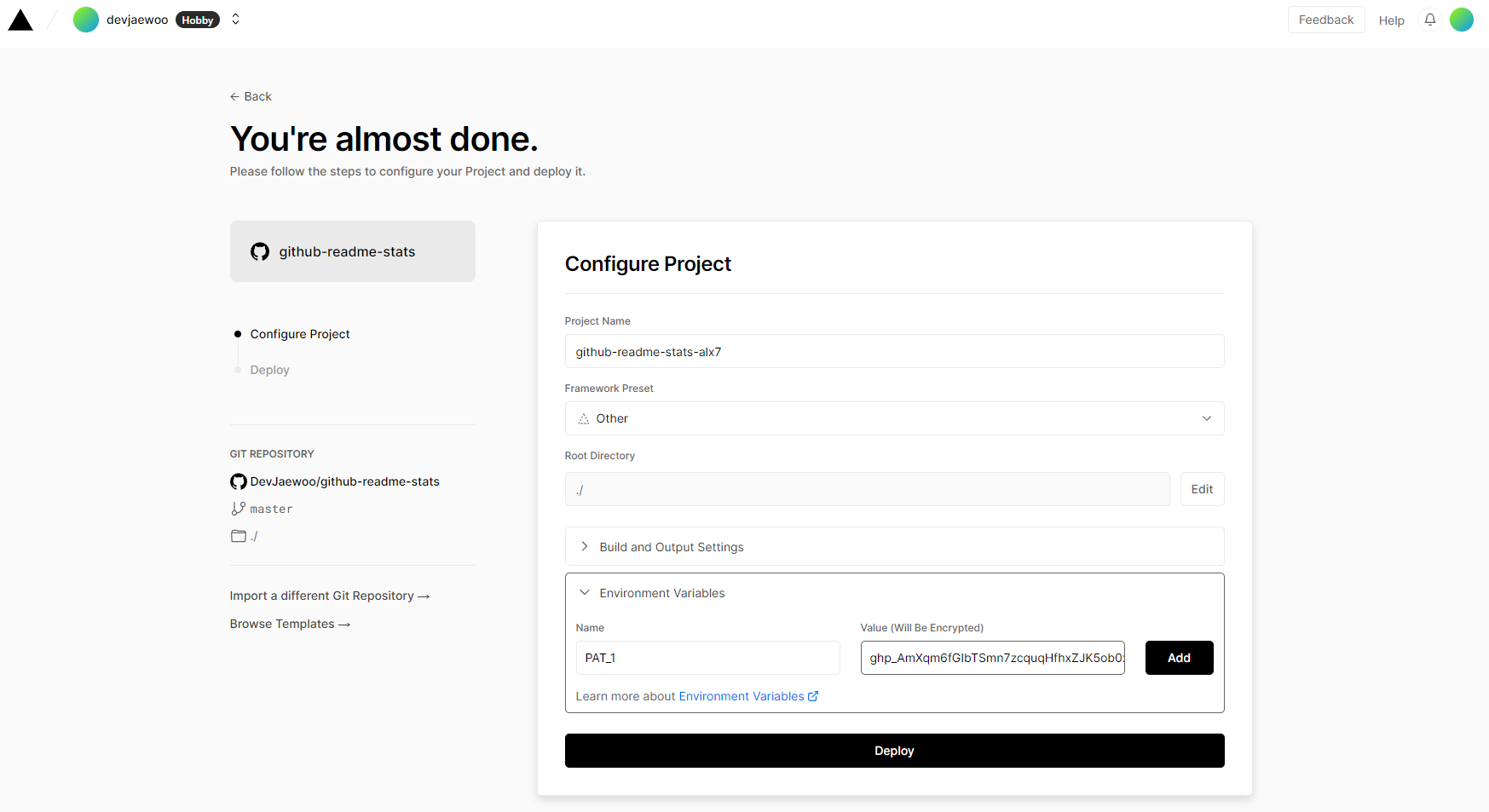Image resolution: width=1489 pixels, height=812 pixels.
Task: Click the git branch icon beside master
Action: pyautogui.click(x=238, y=509)
